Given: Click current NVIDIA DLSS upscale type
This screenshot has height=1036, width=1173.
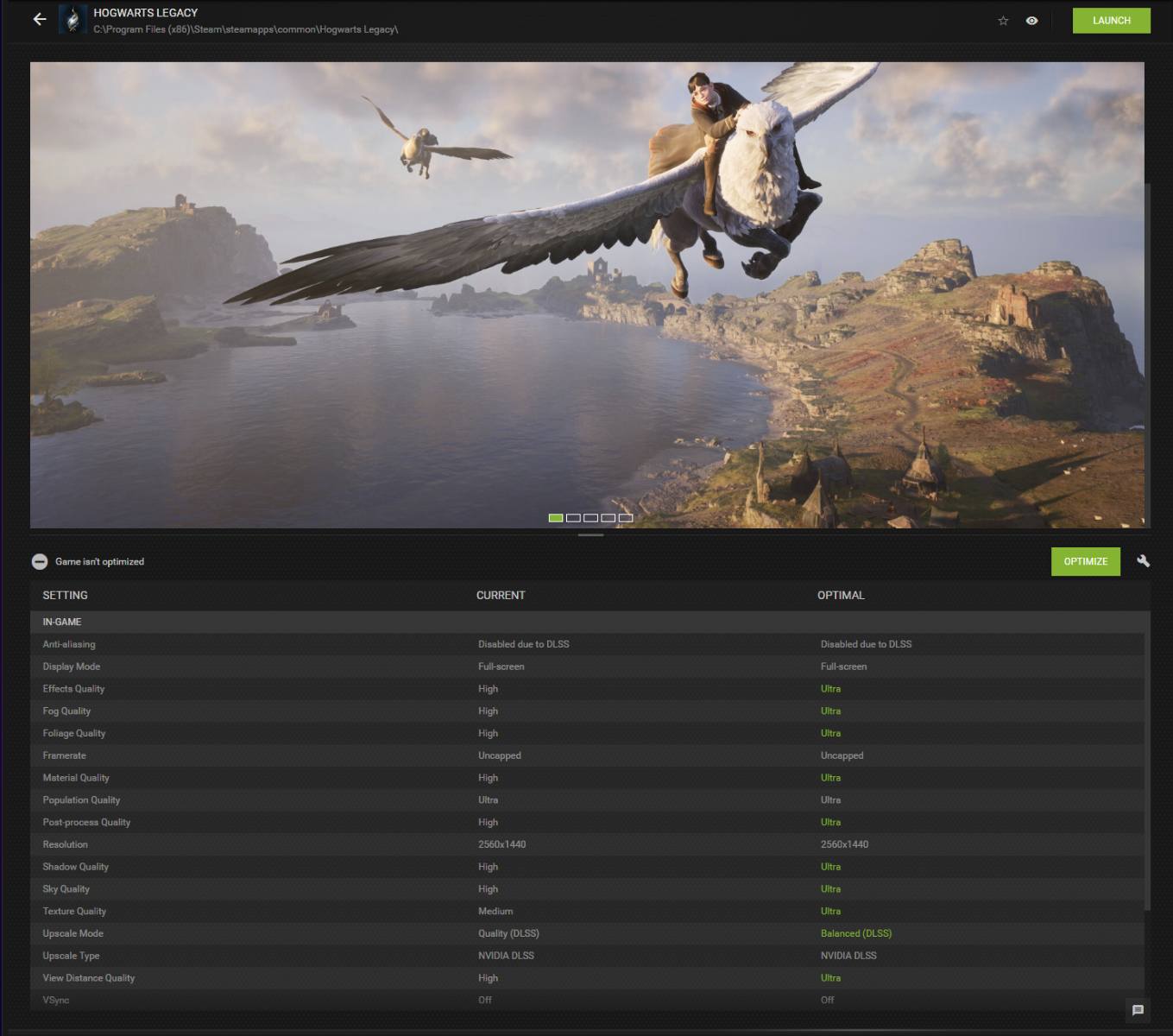Looking at the screenshot, I should click(x=506, y=956).
